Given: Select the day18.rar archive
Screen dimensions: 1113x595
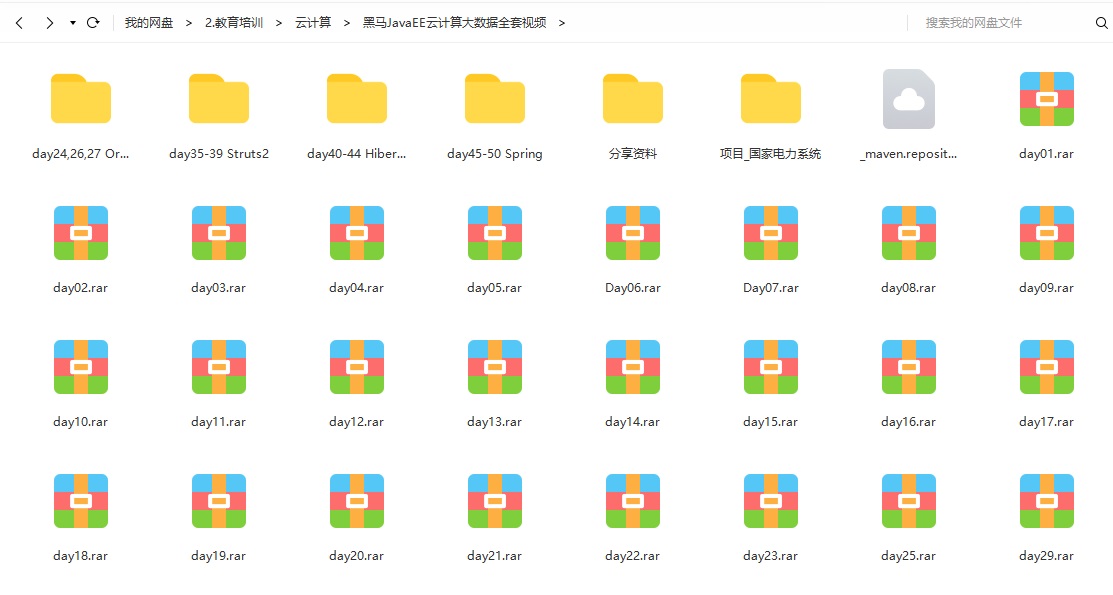Looking at the screenshot, I should (x=81, y=501).
